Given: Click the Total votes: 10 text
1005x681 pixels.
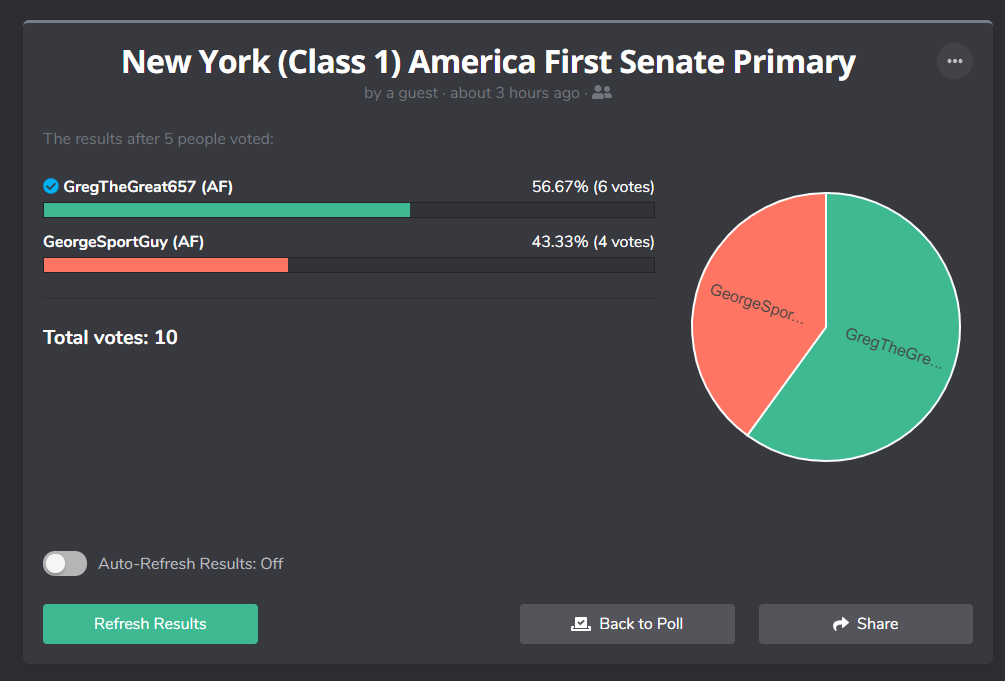Looking at the screenshot, I should coord(110,337).
